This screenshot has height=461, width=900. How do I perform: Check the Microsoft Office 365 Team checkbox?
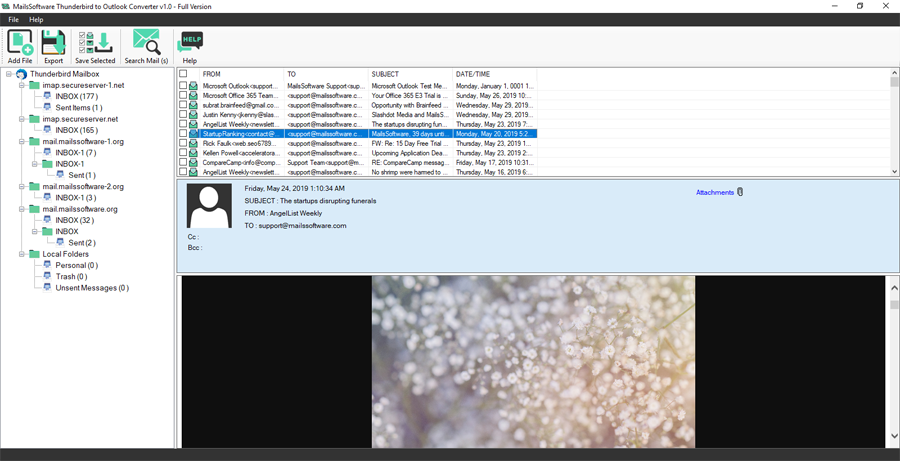(x=183, y=95)
